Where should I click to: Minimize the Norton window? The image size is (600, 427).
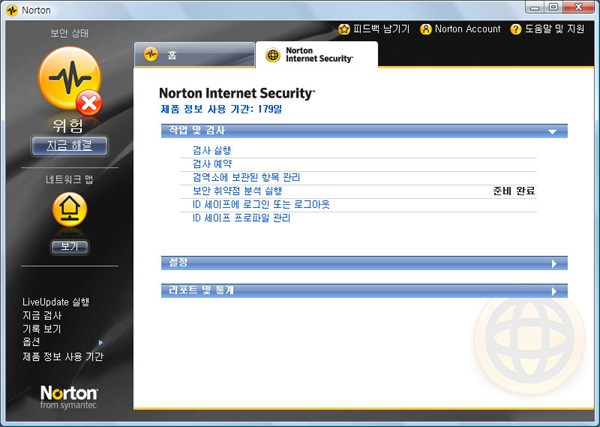coord(535,7)
